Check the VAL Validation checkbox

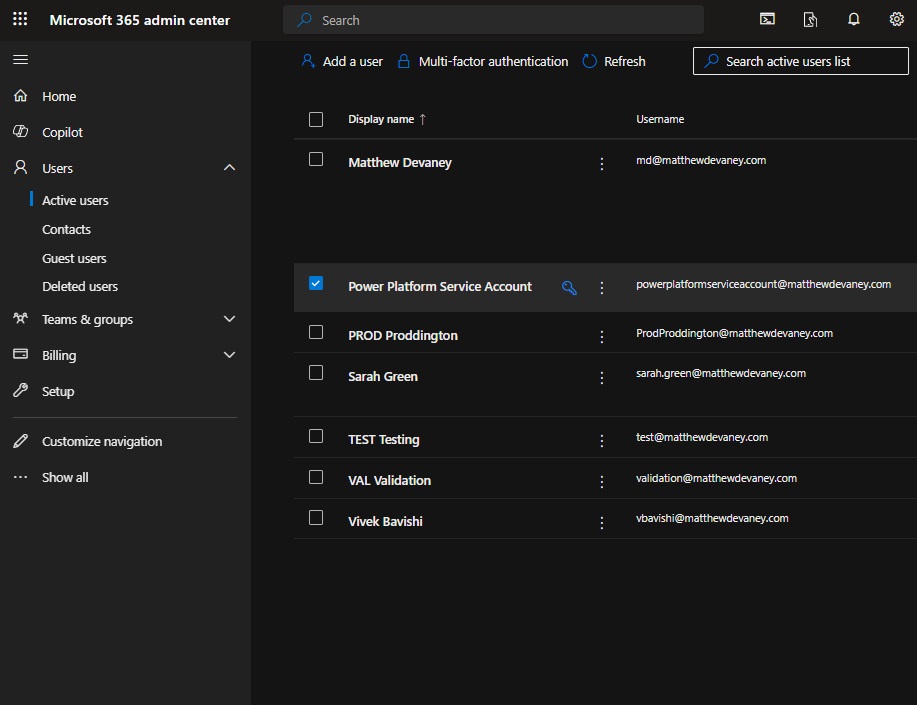pyautogui.click(x=316, y=477)
